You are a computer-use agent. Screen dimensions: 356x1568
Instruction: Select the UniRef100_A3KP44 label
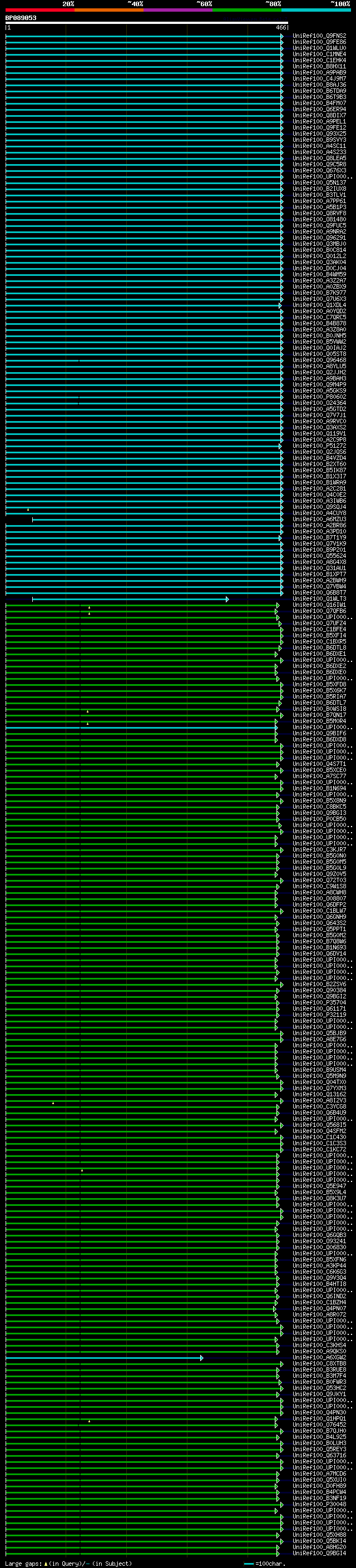point(319,1266)
